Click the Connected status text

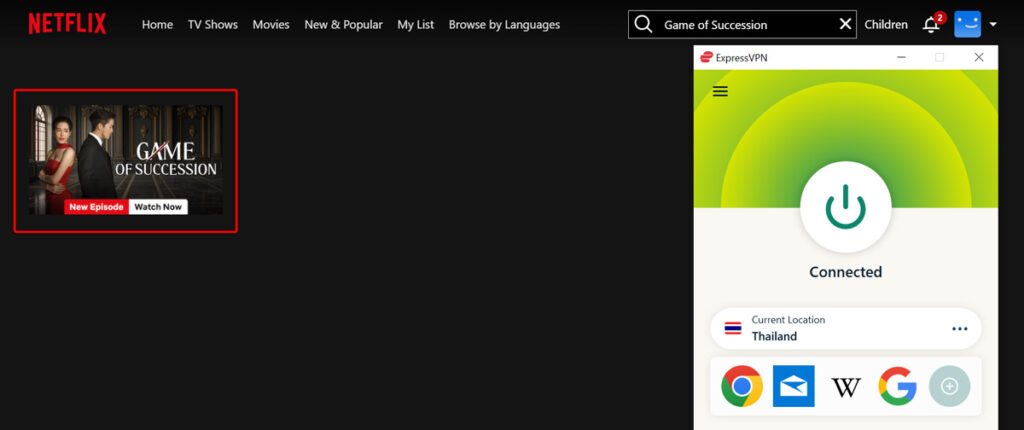[x=846, y=272]
